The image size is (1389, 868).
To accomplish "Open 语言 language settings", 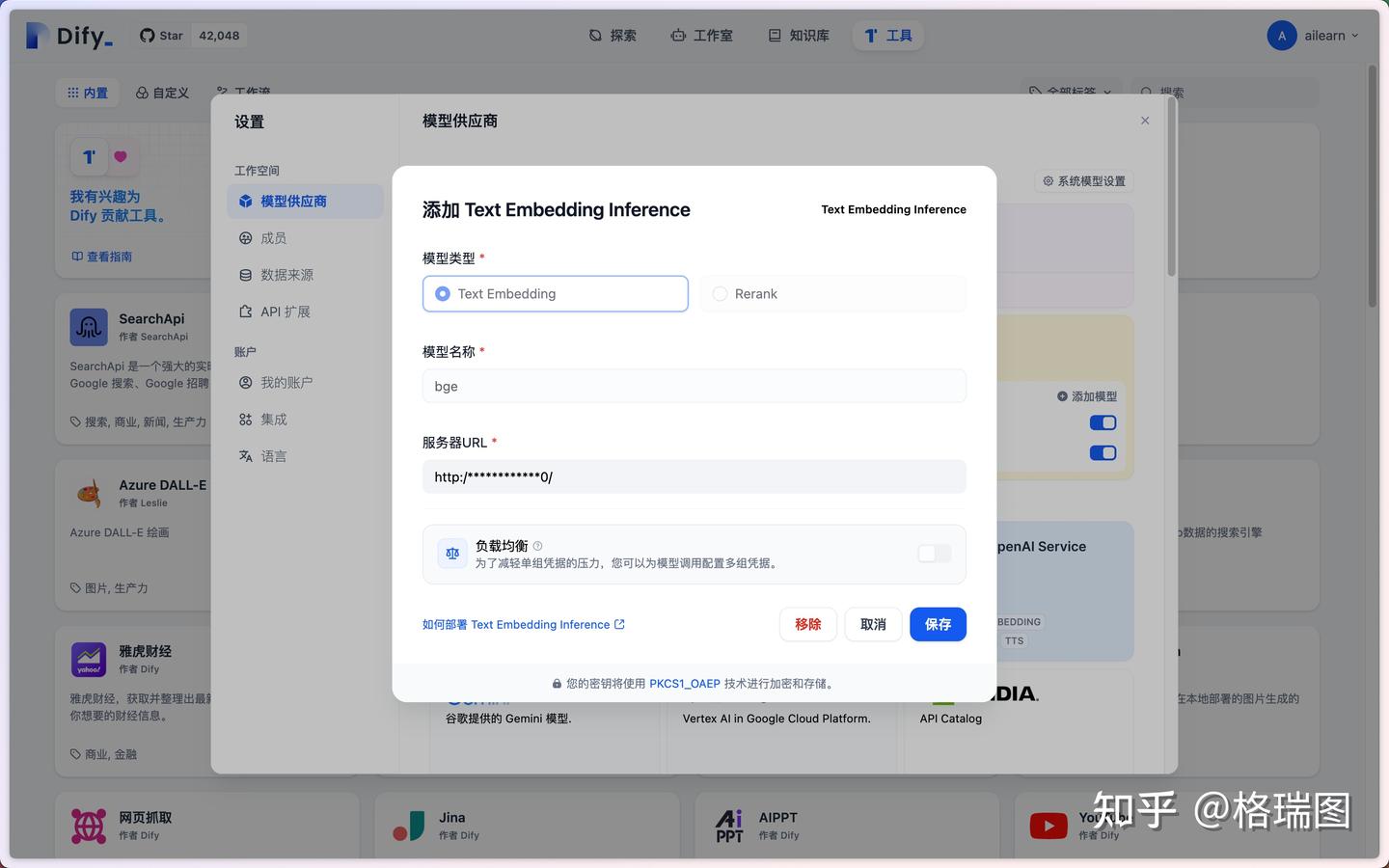I will point(273,455).
